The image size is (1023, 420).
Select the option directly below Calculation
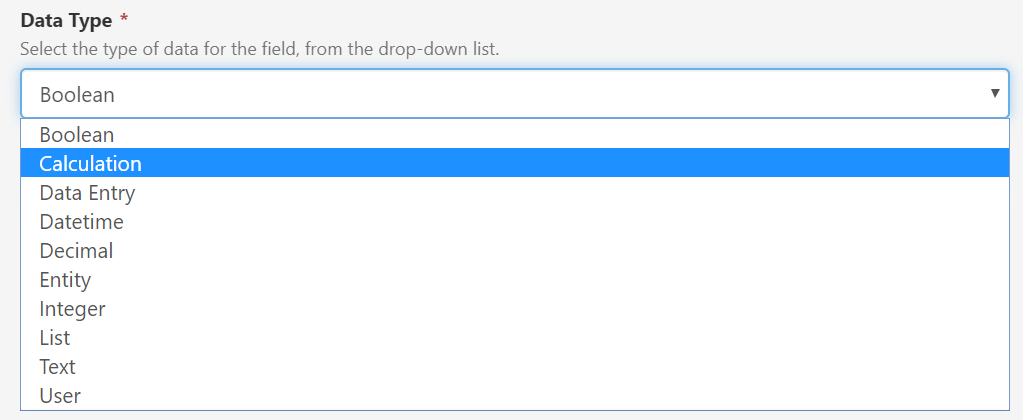87,193
